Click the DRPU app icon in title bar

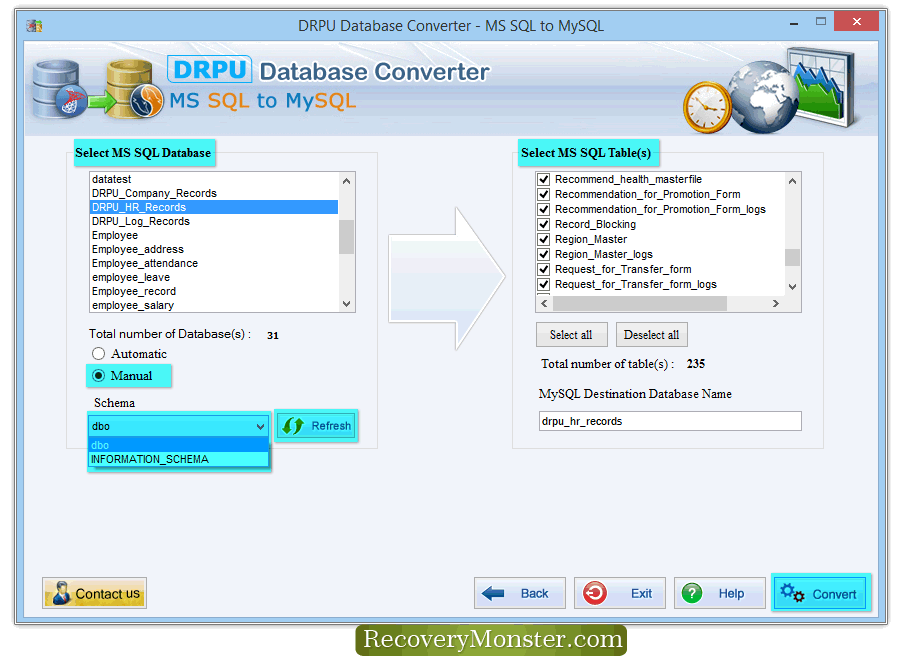[34, 25]
